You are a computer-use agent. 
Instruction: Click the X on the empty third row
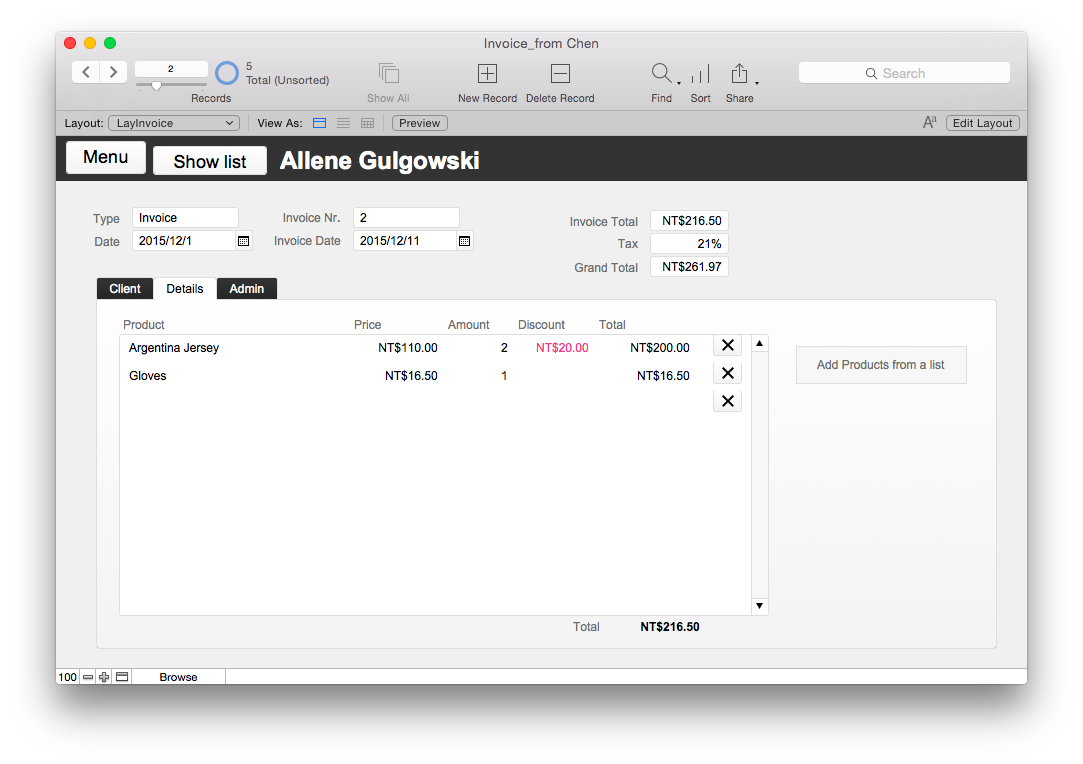[727, 401]
